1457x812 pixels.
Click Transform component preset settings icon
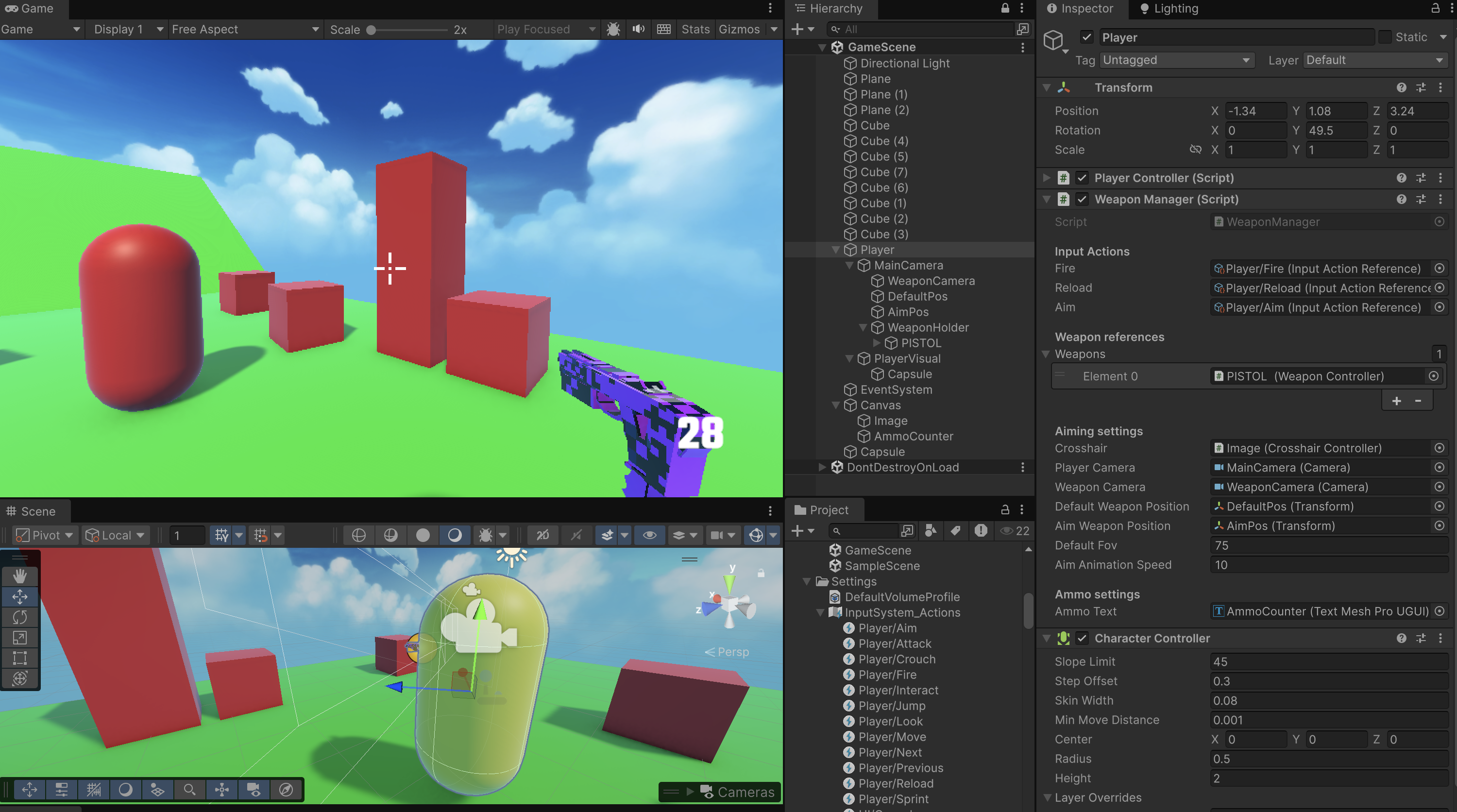pyautogui.click(x=1421, y=87)
